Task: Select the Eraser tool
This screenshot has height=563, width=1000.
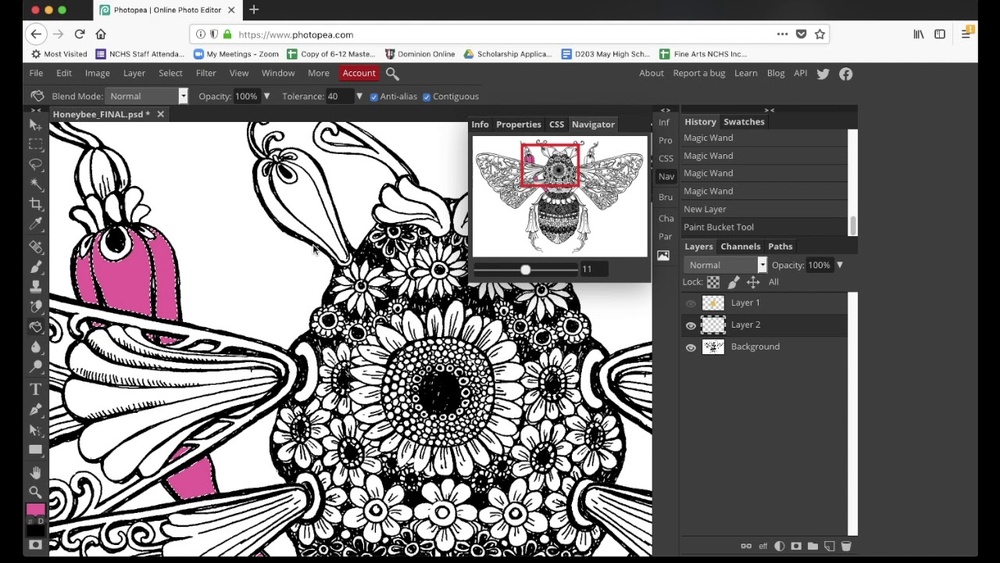Action: (35, 307)
